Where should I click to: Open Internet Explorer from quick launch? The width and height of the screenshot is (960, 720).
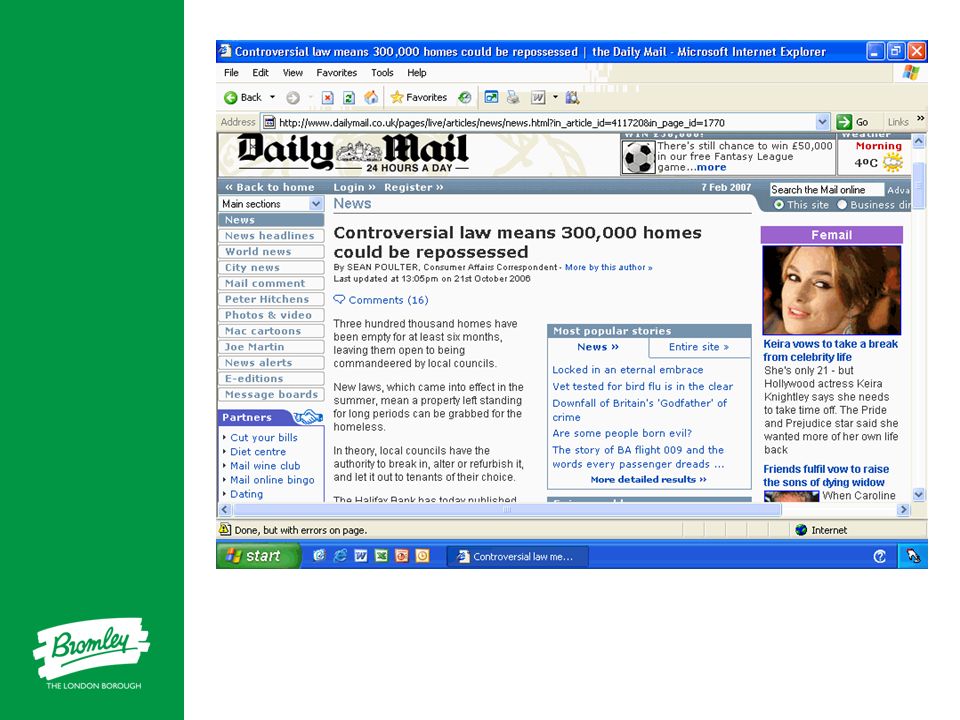pos(340,556)
